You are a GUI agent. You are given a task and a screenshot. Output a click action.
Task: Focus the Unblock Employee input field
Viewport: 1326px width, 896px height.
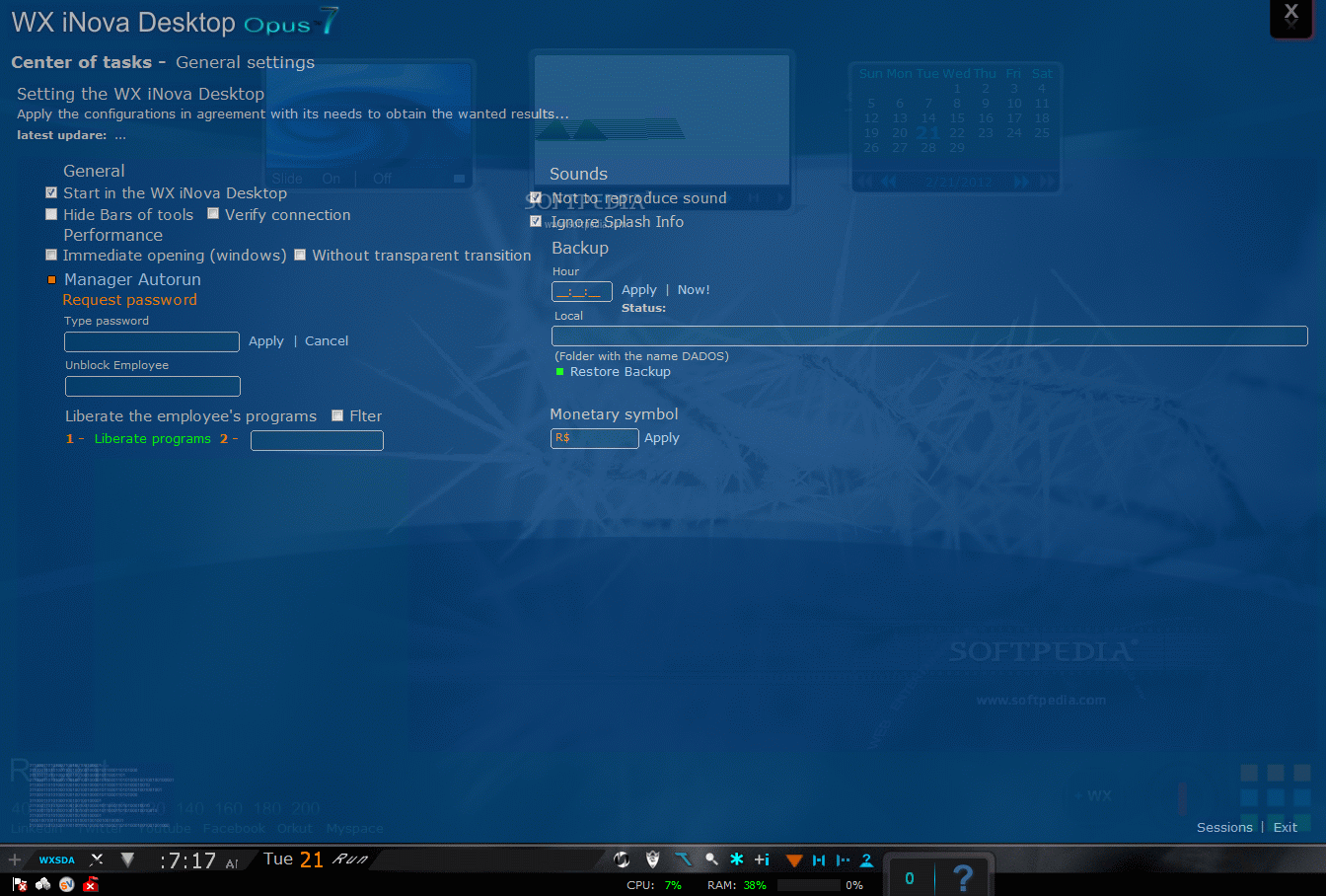(153, 386)
